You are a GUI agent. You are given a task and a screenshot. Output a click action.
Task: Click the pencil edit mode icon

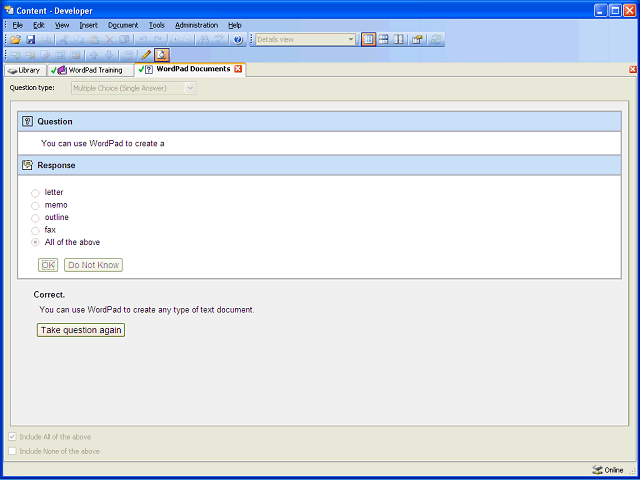point(146,55)
